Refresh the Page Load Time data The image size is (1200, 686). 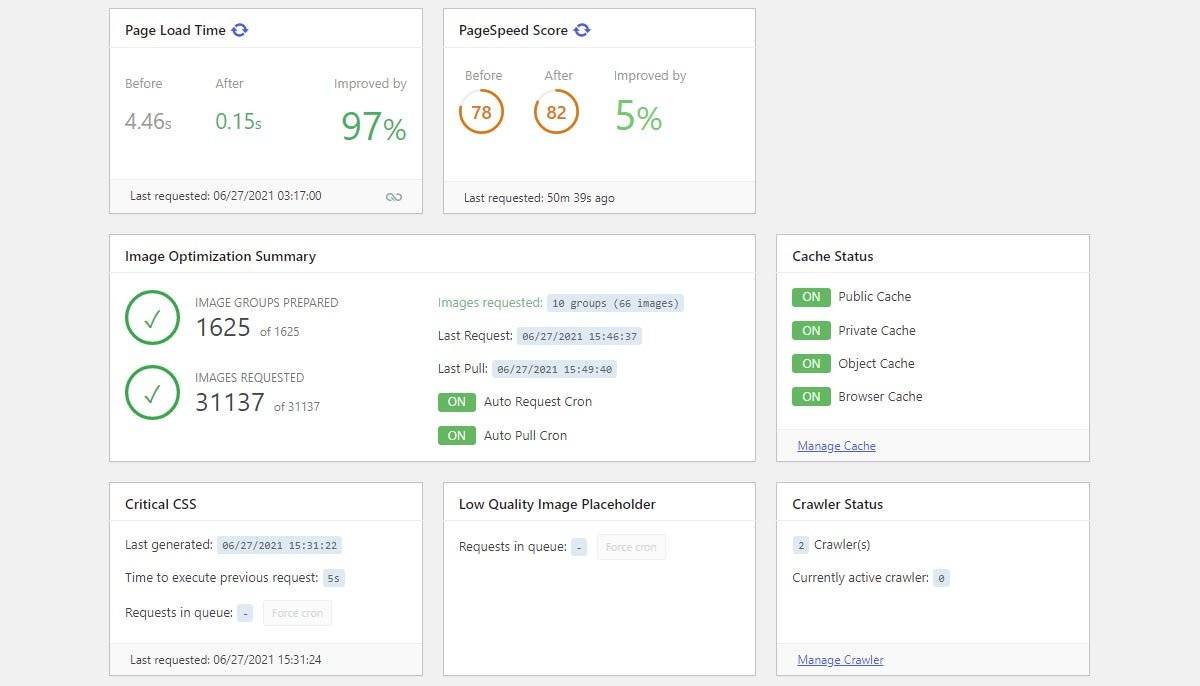239,30
